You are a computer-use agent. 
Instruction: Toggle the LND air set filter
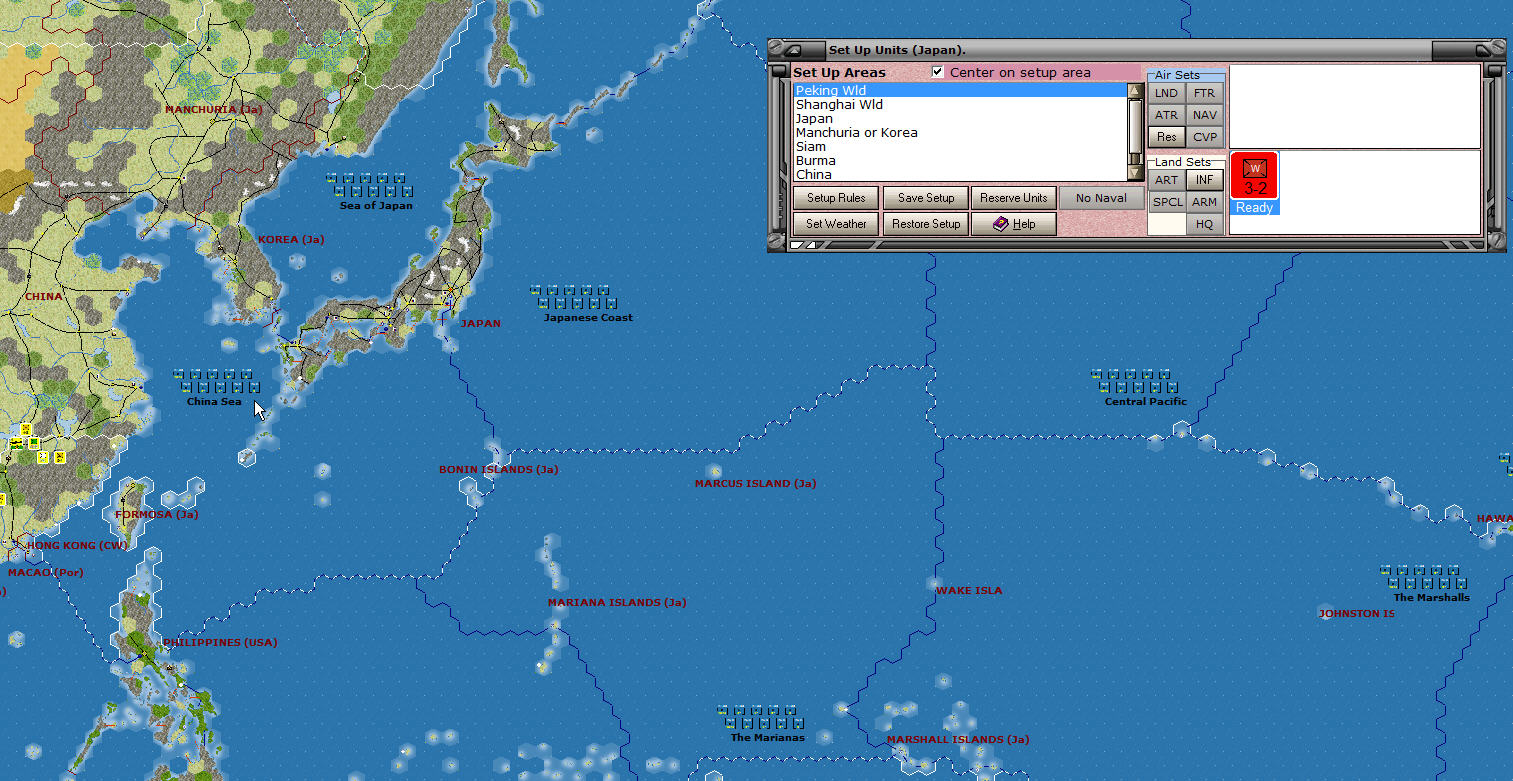pos(1166,93)
